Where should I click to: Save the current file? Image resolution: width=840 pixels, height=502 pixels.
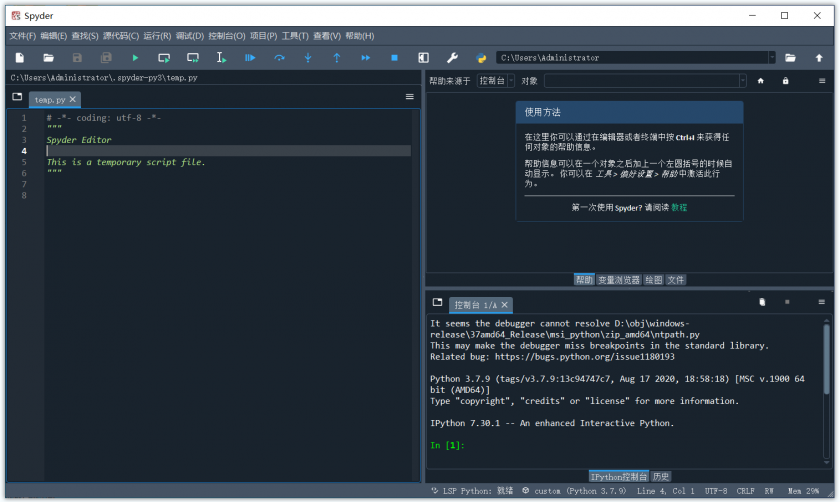point(77,57)
